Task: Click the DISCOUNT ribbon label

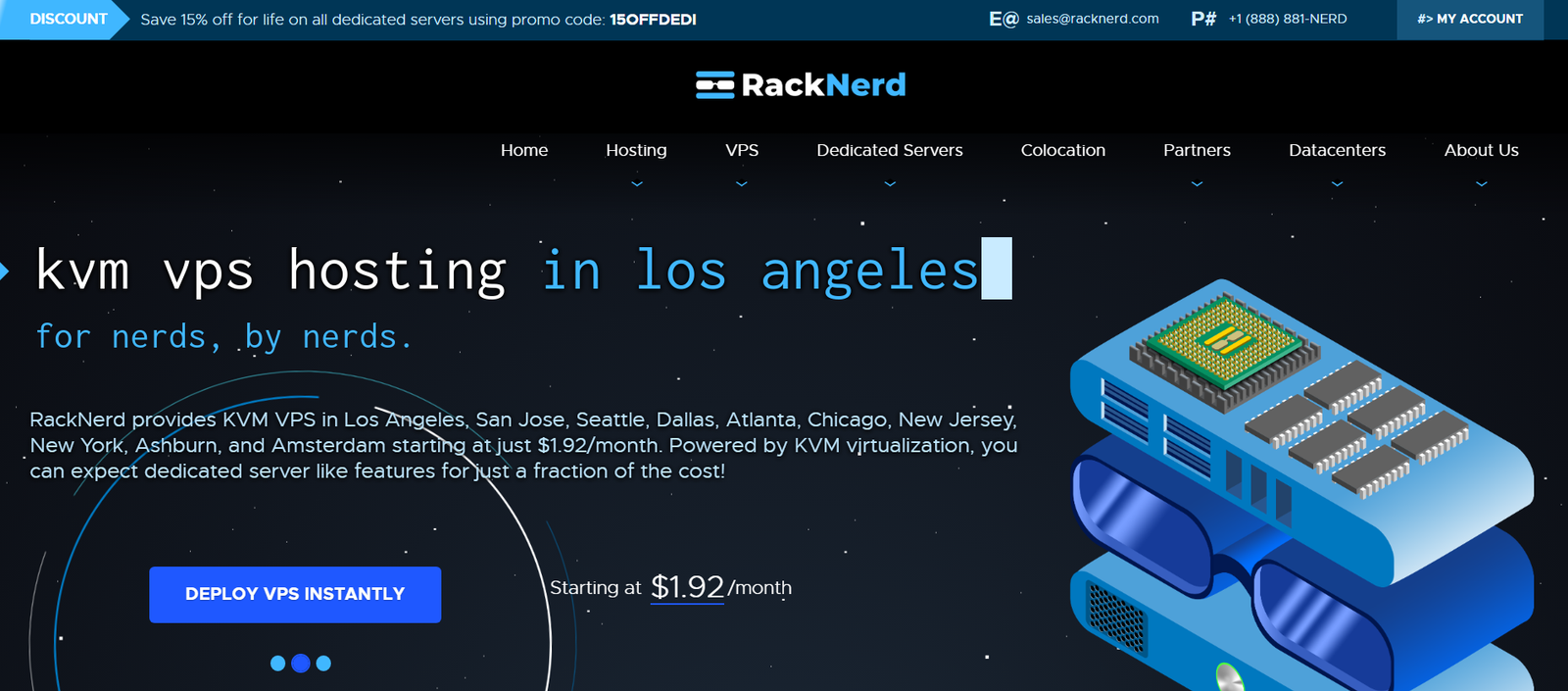Action: [x=64, y=19]
